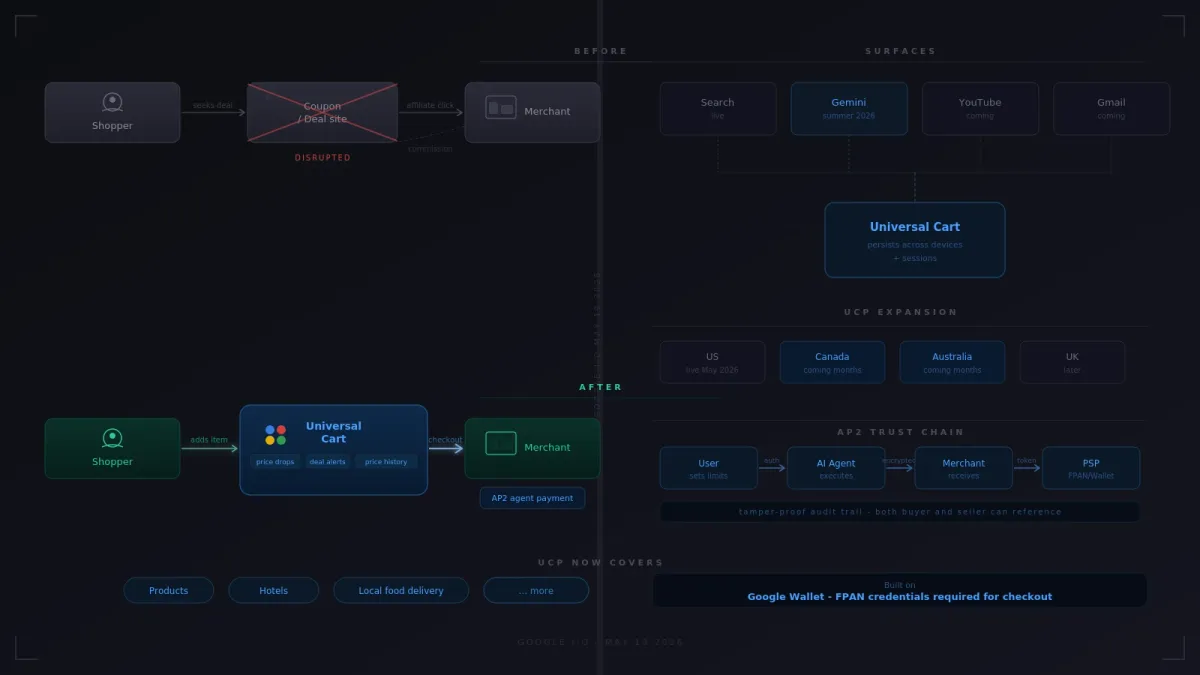Select the Search surface card
Image resolution: width=1200 pixels, height=675 pixels.
click(x=718, y=108)
